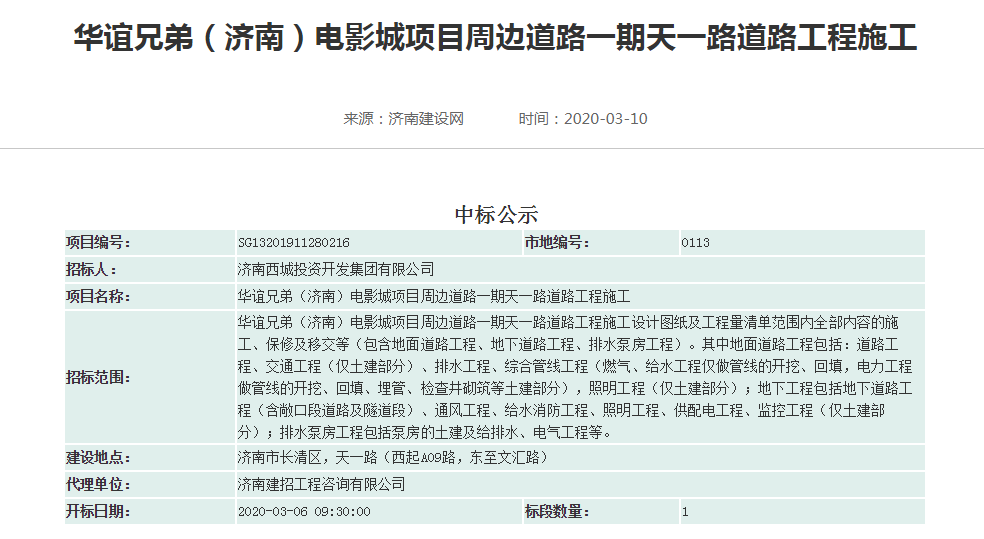
Task: Click the 项目编号 label cell
Action: pos(150,243)
